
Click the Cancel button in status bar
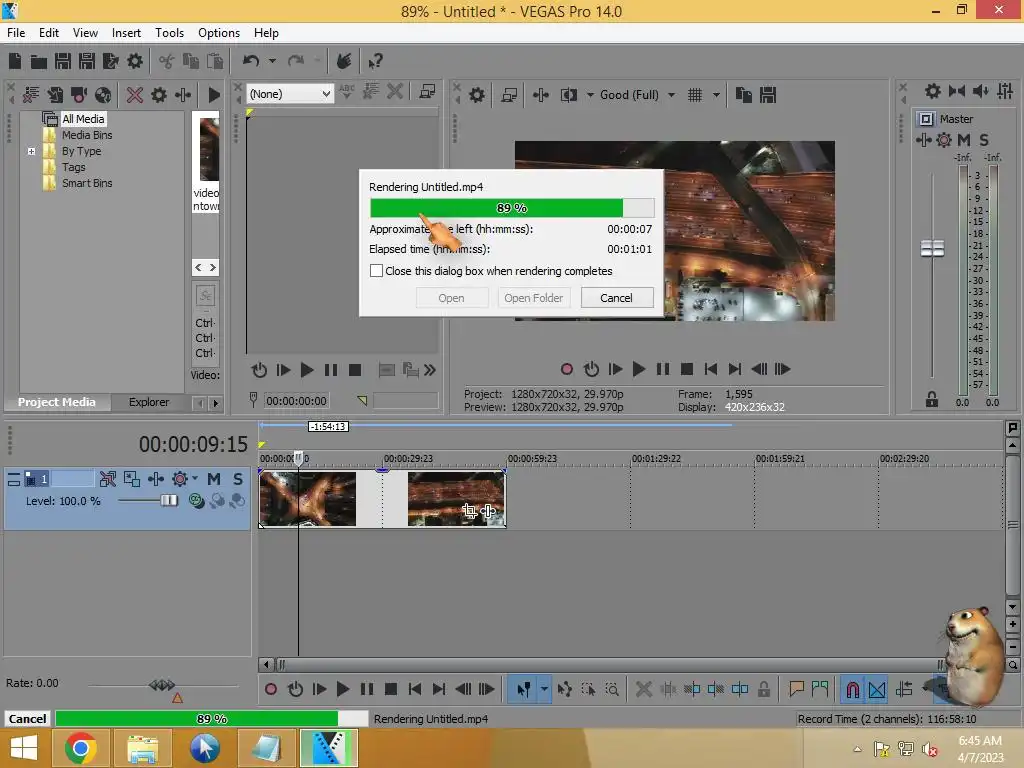click(27, 718)
